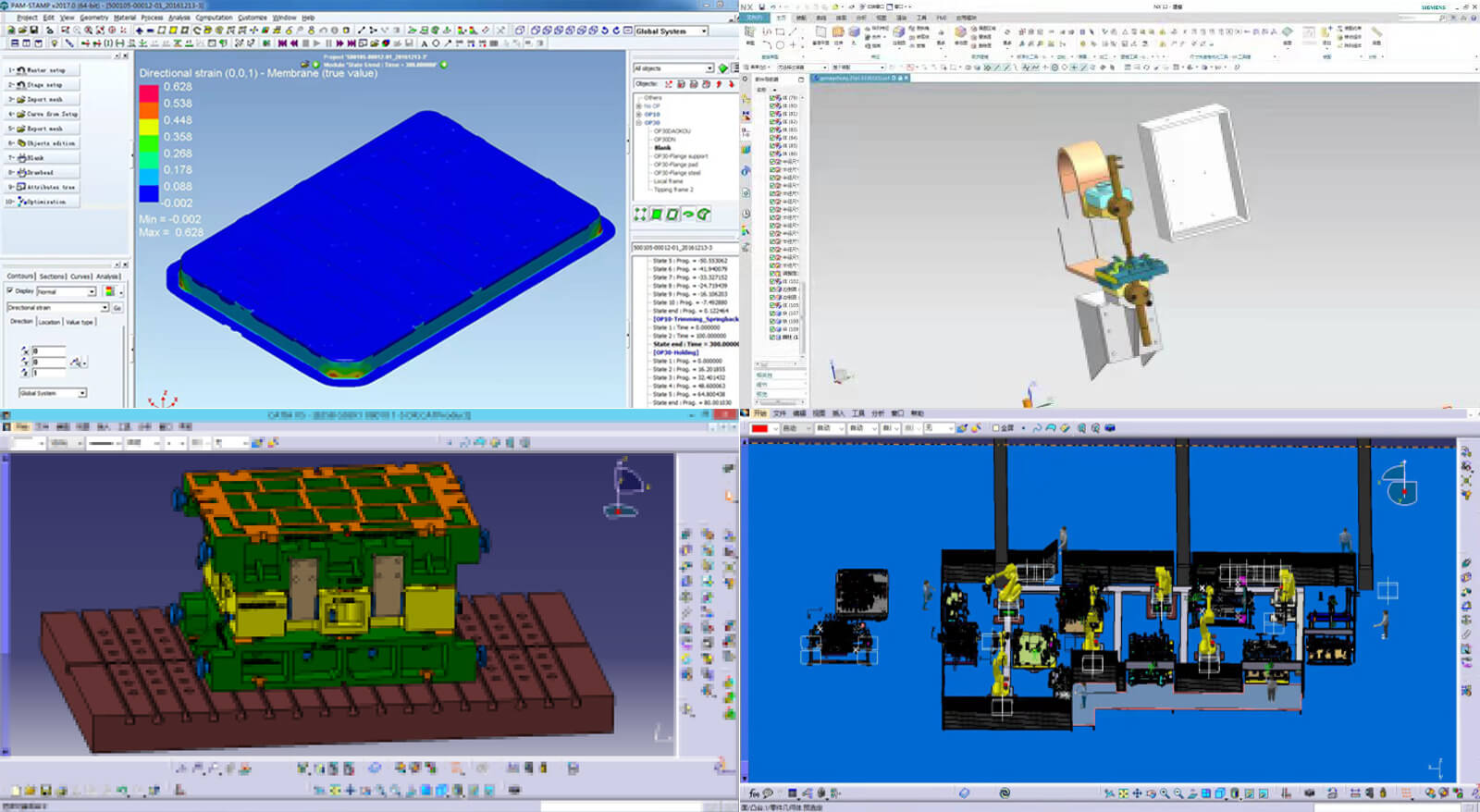Expand the OP10 tree node
Viewport: 1480px width, 812px height.
coord(638,115)
